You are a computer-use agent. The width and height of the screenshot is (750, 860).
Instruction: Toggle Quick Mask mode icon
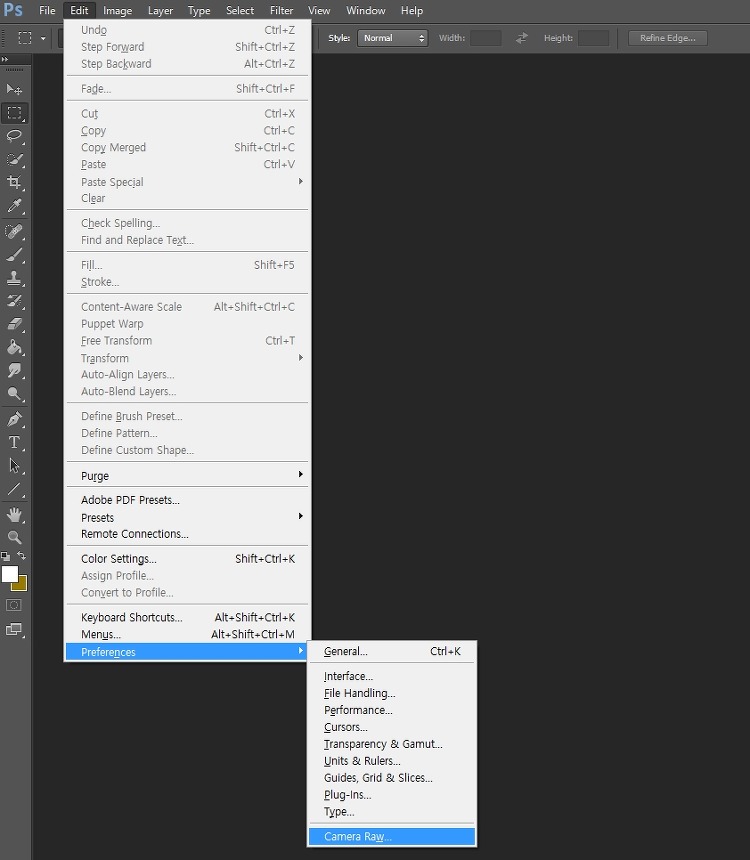click(x=14, y=605)
